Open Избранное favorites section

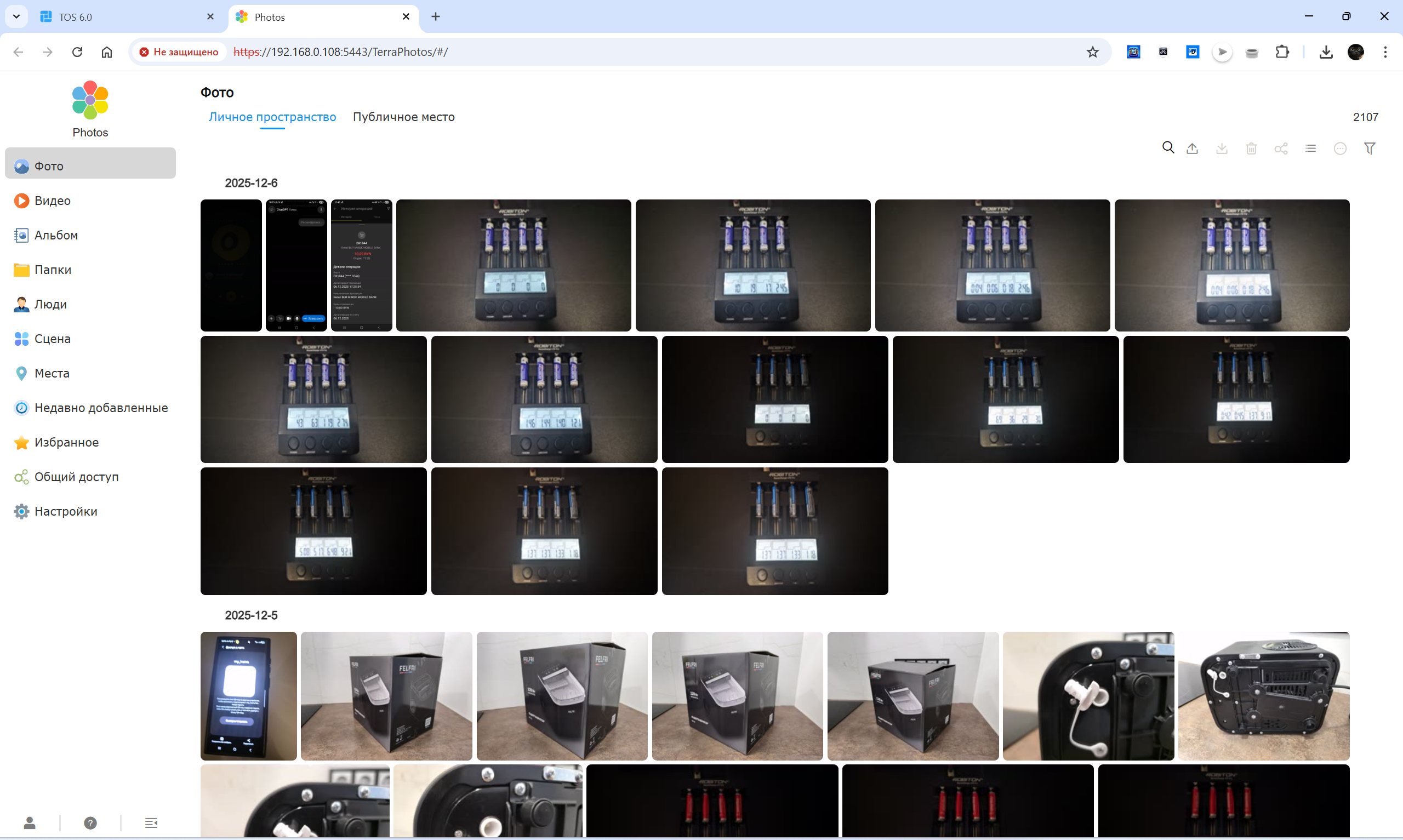pos(66,442)
